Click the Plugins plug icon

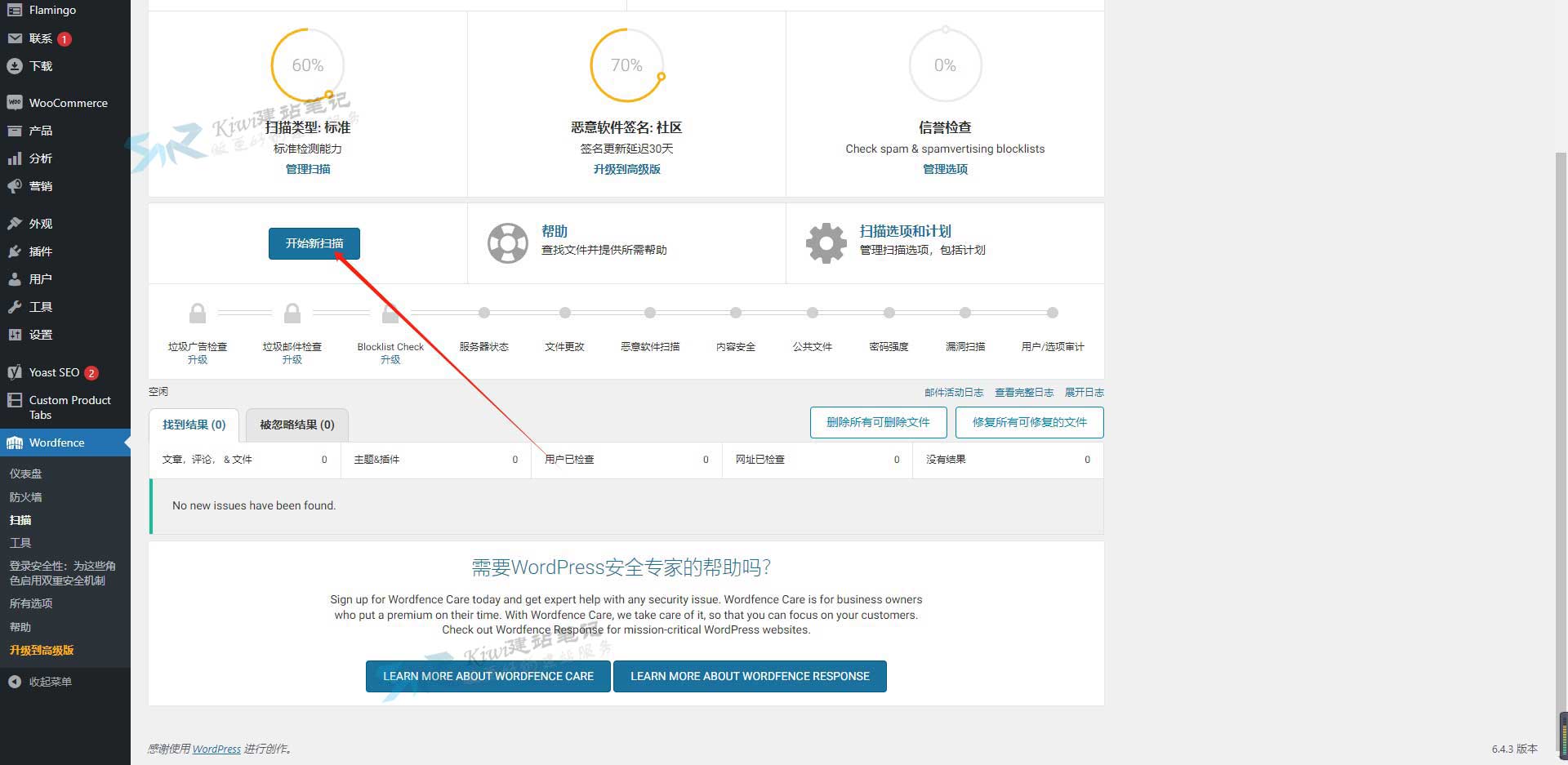[15, 251]
